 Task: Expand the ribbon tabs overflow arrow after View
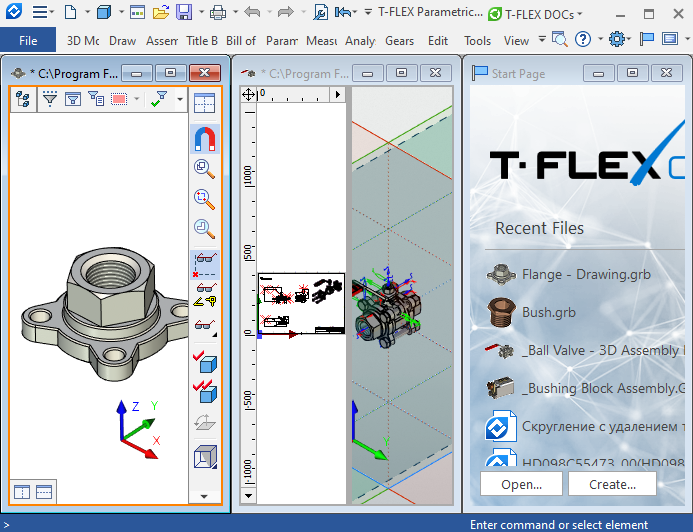(541, 40)
